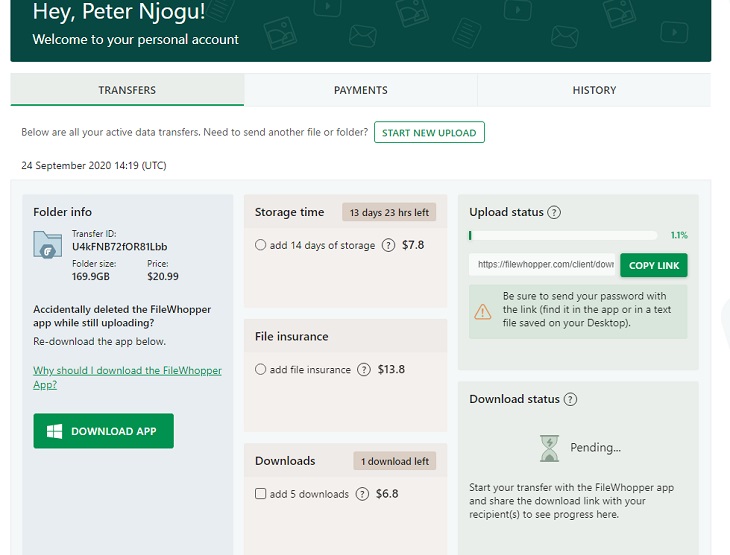
Task: Select the add file insurance option
Action: pyautogui.click(x=260, y=369)
